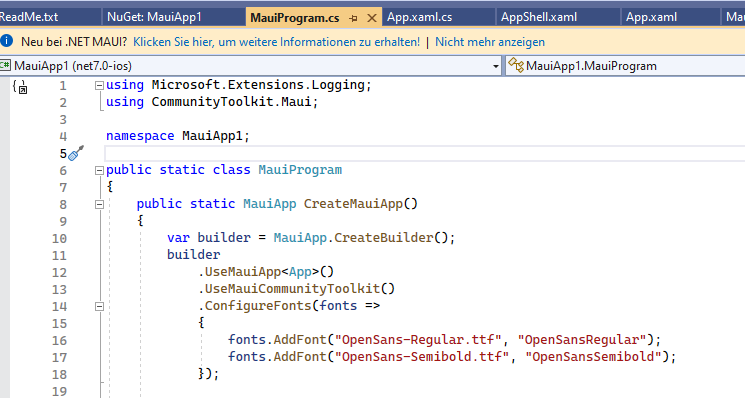Click the namespace MauiApp1 declaration
The width and height of the screenshot is (745, 398).
178,136
